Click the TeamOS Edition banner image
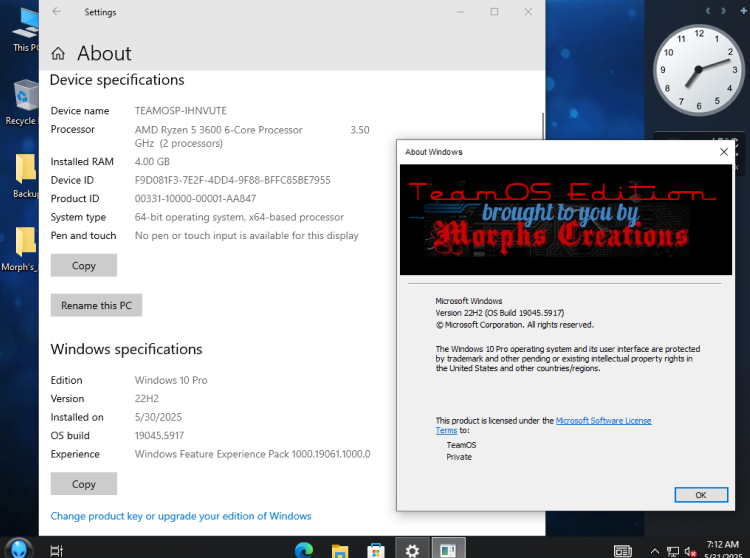This screenshot has width=750, height=558. coord(566,219)
